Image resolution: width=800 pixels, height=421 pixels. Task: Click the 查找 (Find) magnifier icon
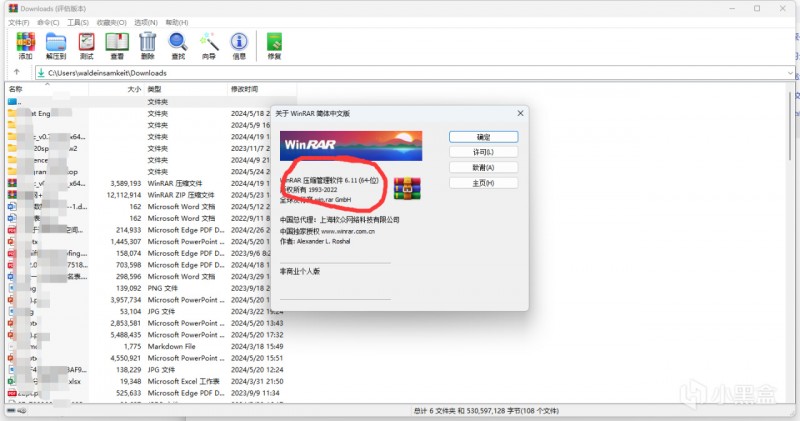[x=178, y=46]
